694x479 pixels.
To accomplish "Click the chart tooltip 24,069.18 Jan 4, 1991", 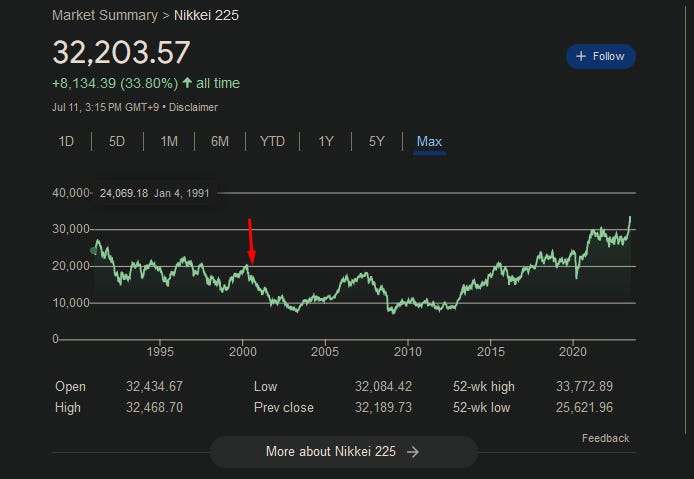I will point(154,193).
